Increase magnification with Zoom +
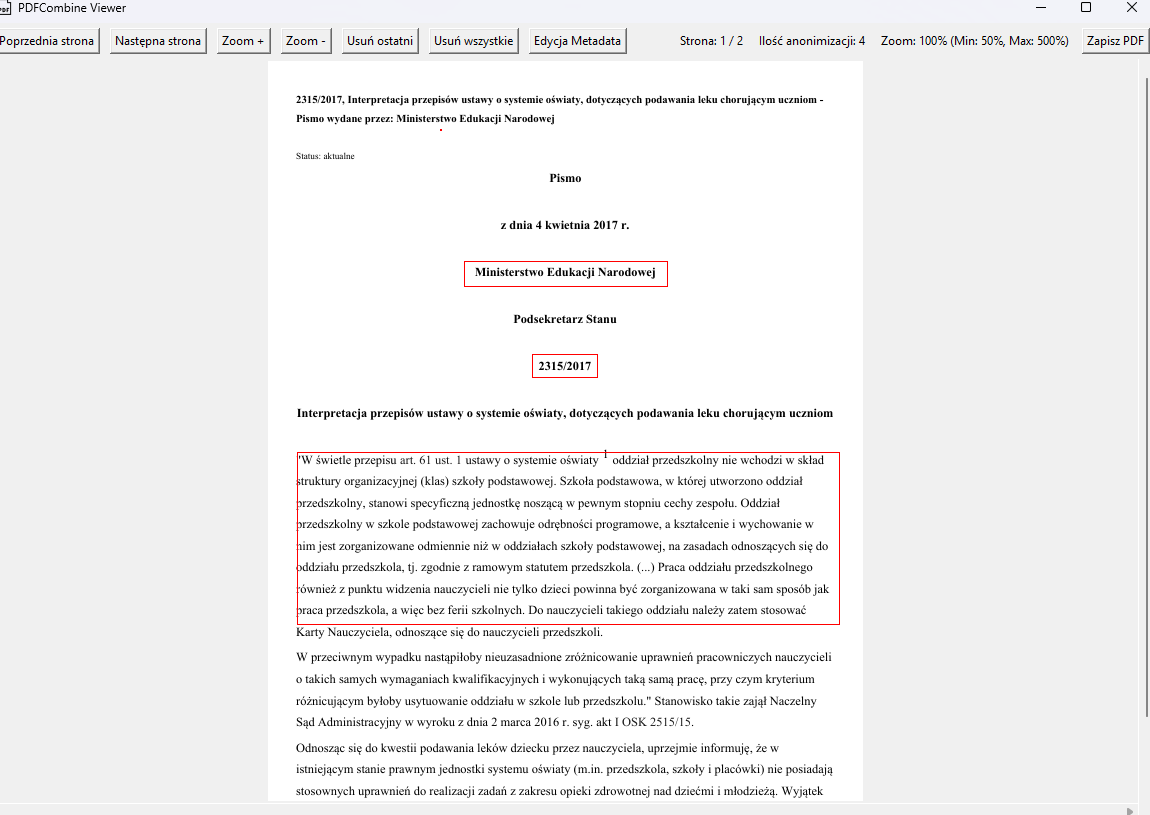The width and height of the screenshot is (1150, 815). [243, 41]
